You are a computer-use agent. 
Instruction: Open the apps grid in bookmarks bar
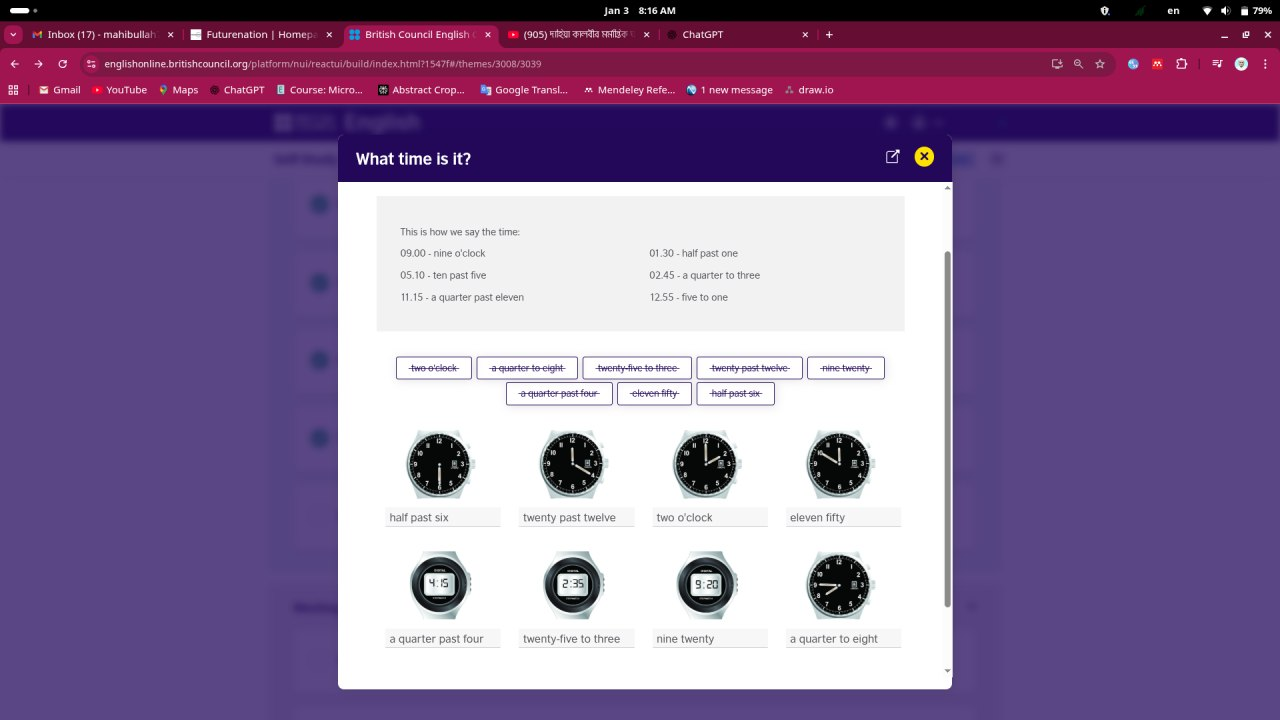click(14, 90)
